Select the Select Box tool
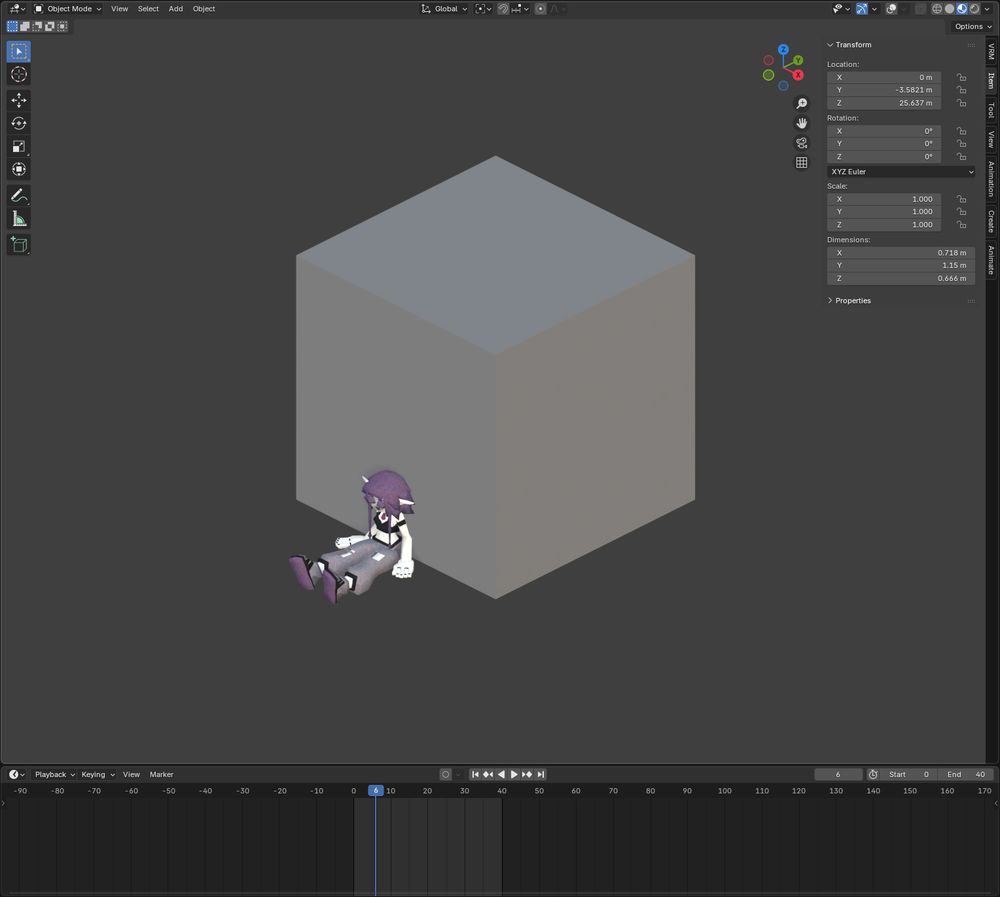 [x=18, y=51]
